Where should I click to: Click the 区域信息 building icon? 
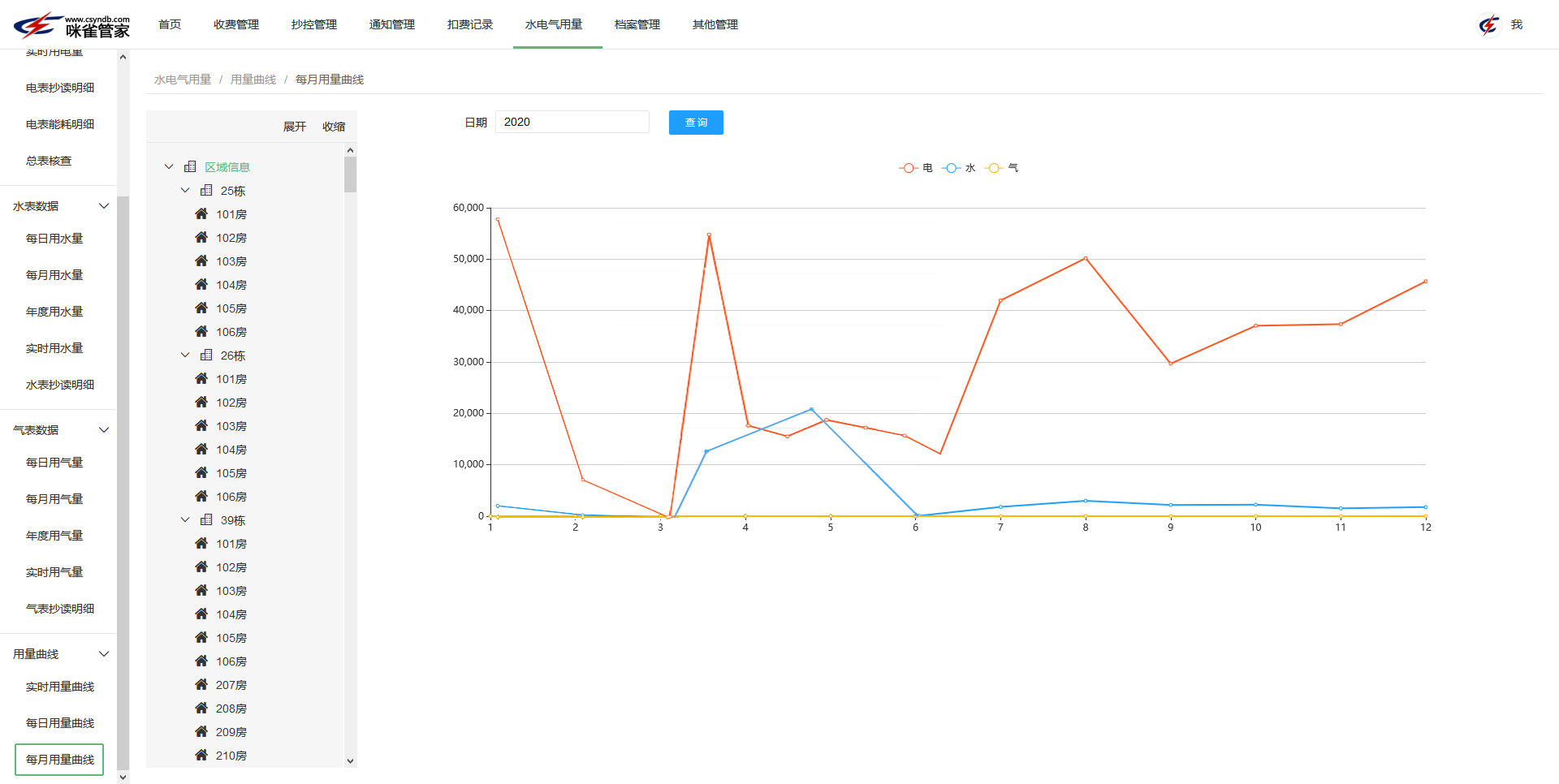pos(190,166)
